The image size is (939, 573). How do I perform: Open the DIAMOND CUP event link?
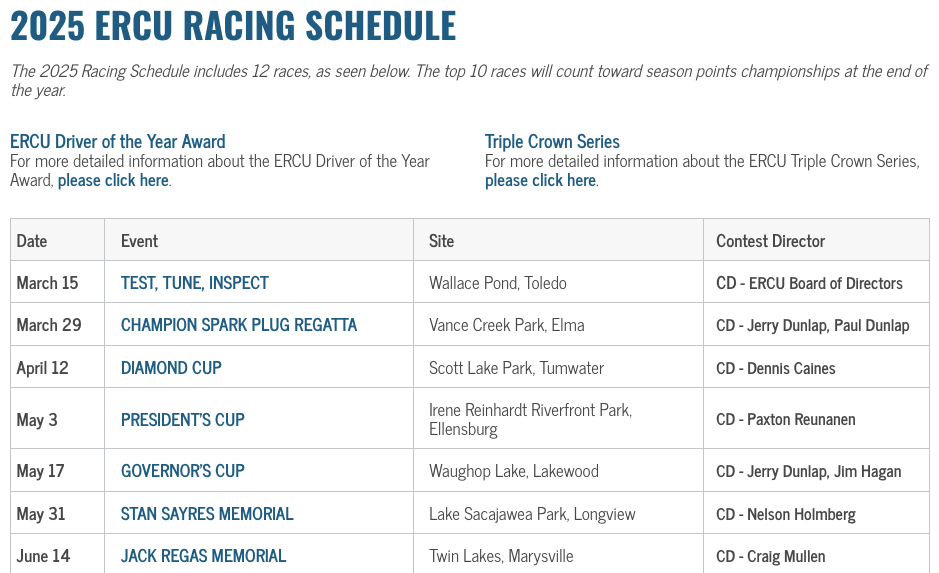[x=171, y=368]
